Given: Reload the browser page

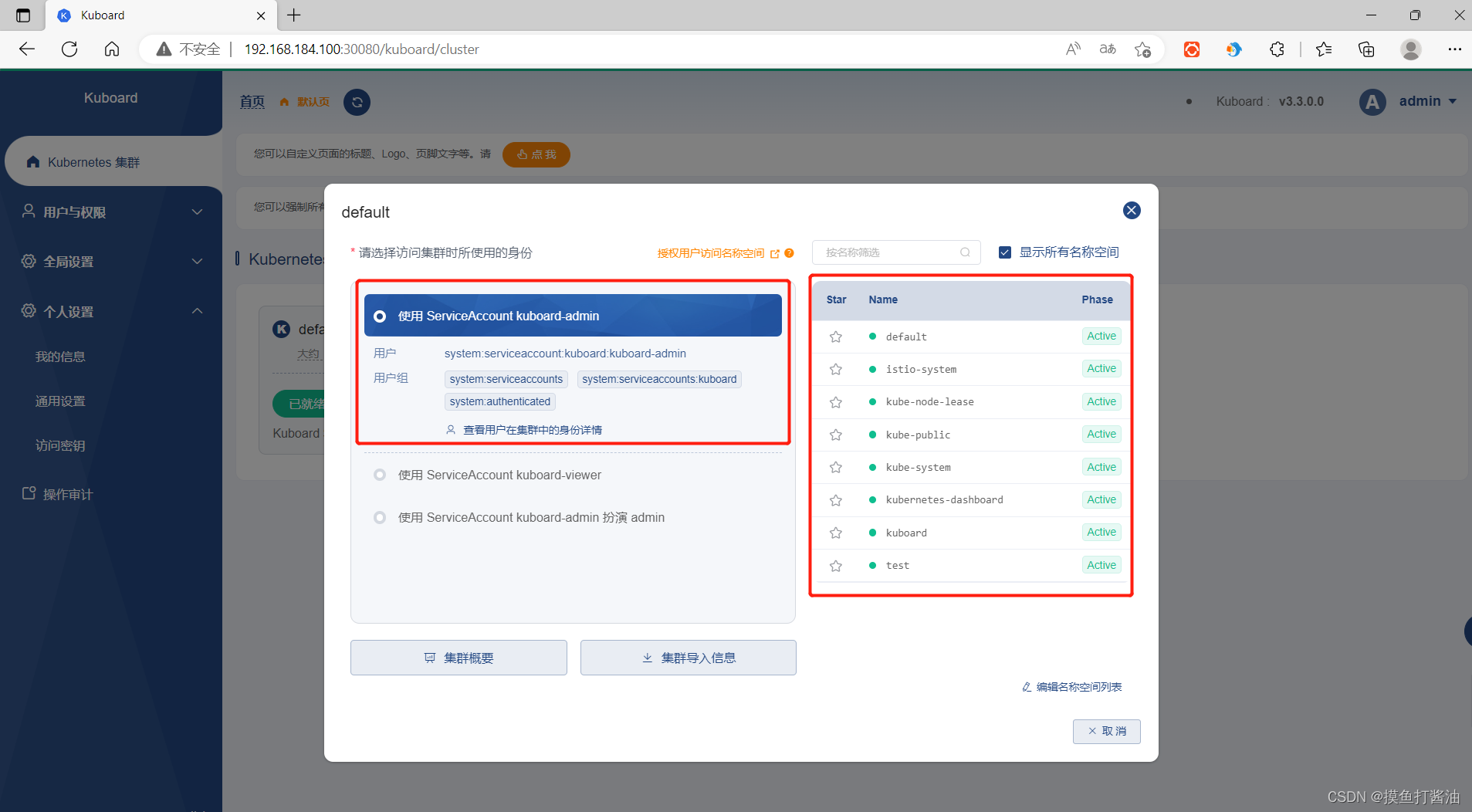Looking at the screenshot, I should point(69,49).
